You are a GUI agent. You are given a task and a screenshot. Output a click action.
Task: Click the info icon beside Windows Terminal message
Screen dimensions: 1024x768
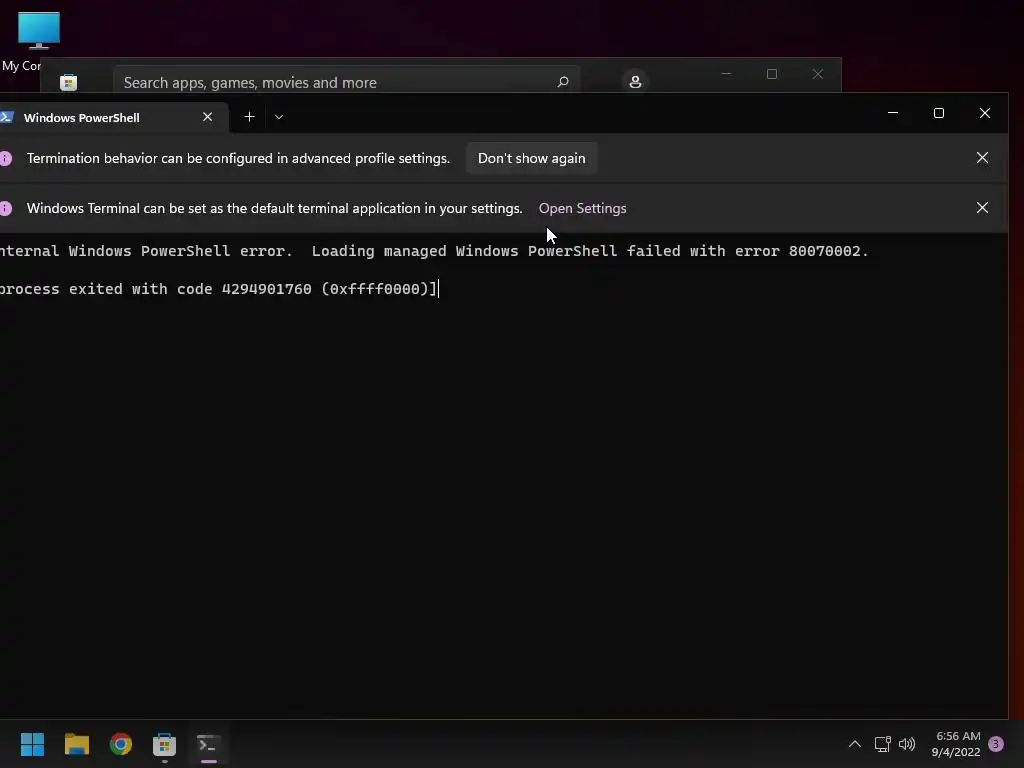(x=6, y=208)
